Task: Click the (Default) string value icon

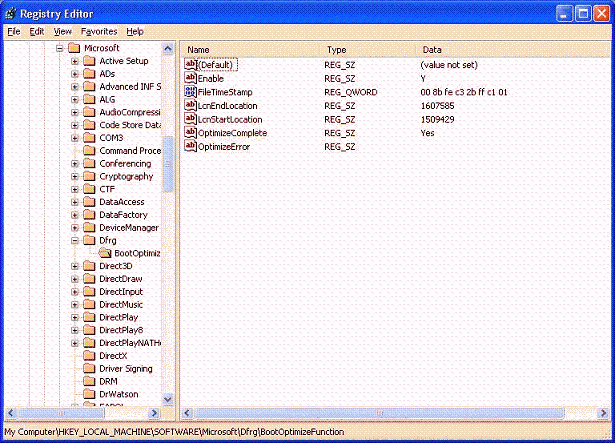Action: pos(190,64)
